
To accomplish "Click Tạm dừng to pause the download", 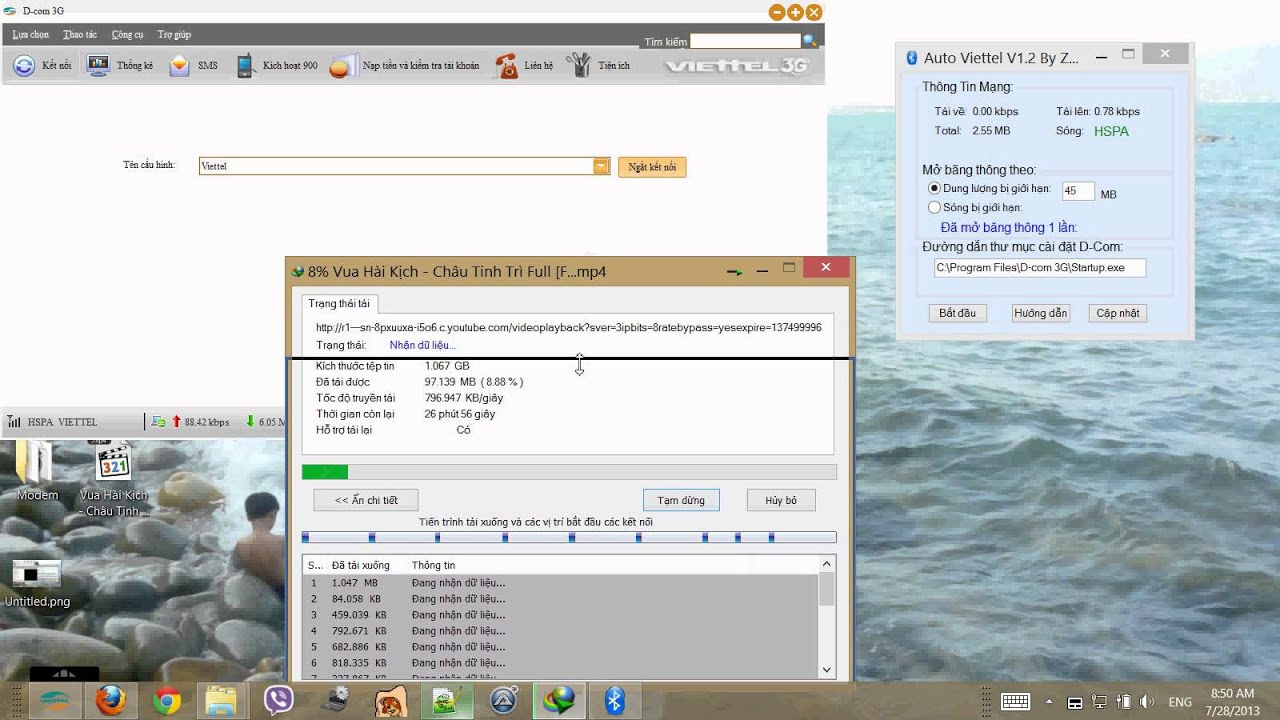I will 681,500.
